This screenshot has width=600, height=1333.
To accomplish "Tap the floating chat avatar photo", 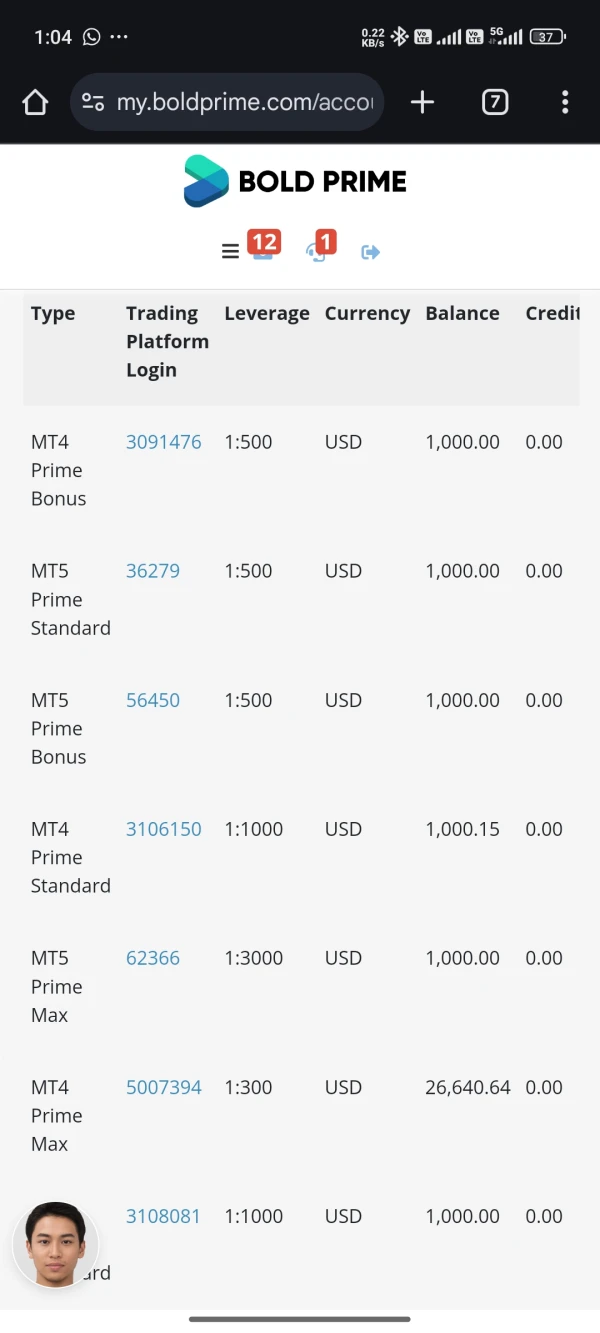I will pos(55,1245).
